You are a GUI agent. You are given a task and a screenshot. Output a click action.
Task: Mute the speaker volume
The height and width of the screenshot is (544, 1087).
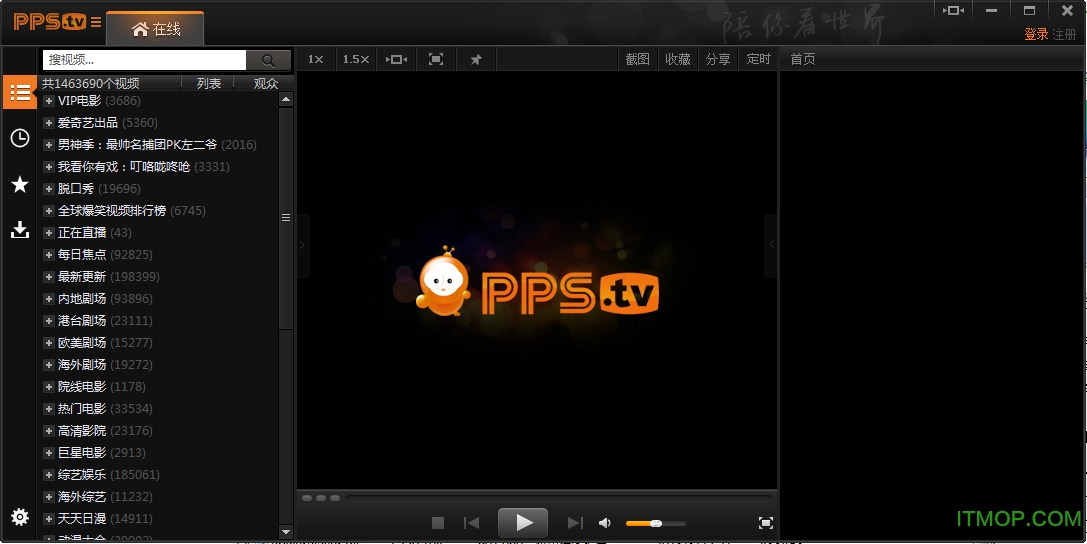tap(605, 523)
